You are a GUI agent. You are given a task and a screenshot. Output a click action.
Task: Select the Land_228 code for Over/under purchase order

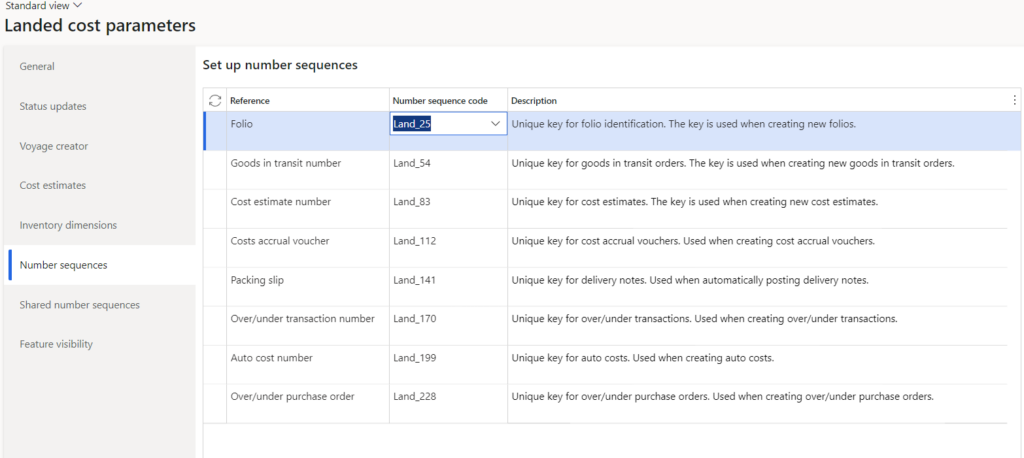414,397
